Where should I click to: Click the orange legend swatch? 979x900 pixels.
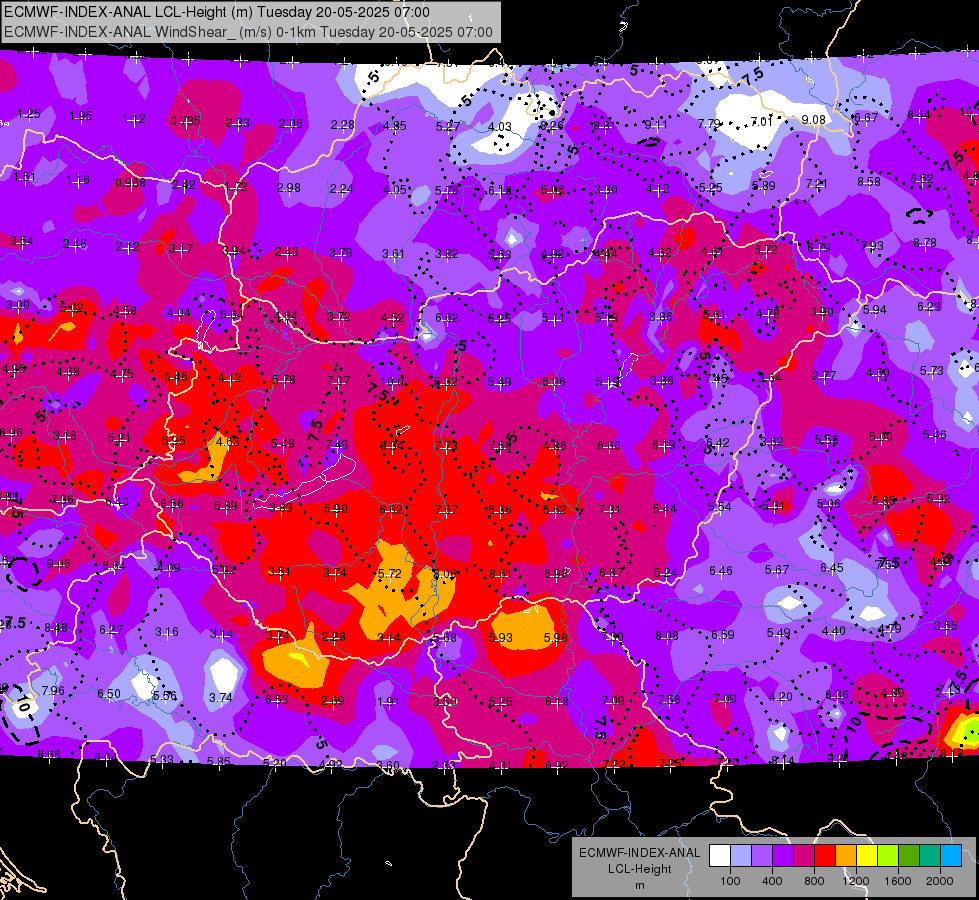coord(846,855)
